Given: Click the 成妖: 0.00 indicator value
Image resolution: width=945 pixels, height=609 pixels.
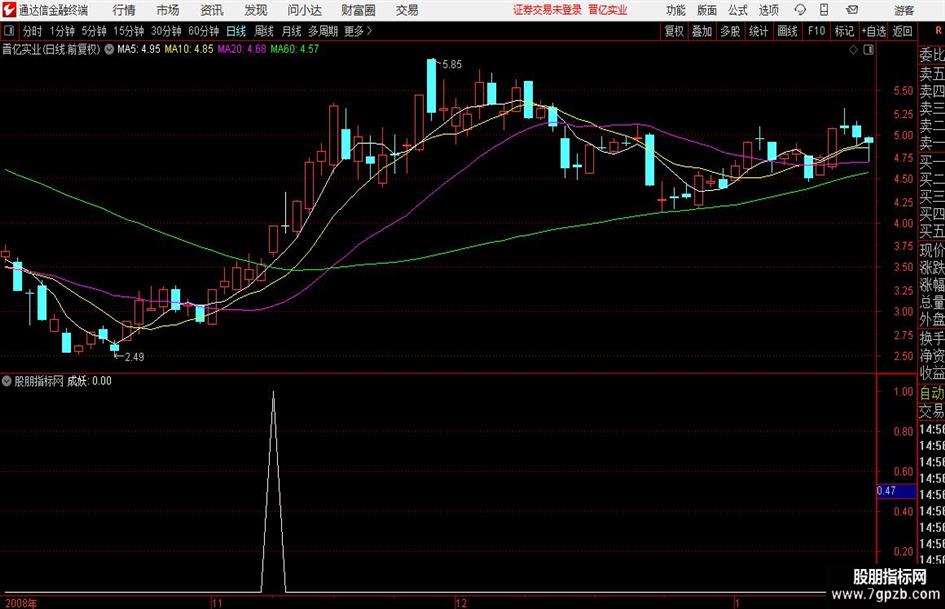Looking at the screenshot, I should click(89, 381).
